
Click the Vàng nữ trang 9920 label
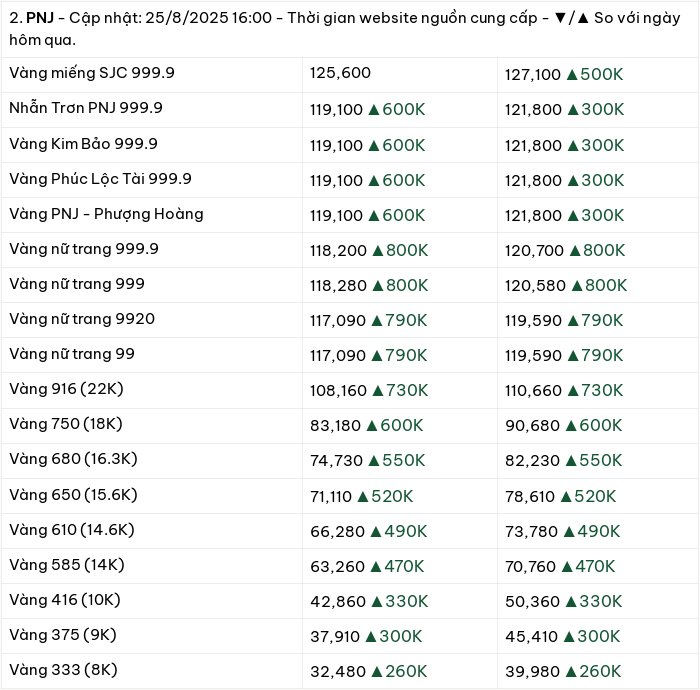pyautogui.click(x=82, y=319)
